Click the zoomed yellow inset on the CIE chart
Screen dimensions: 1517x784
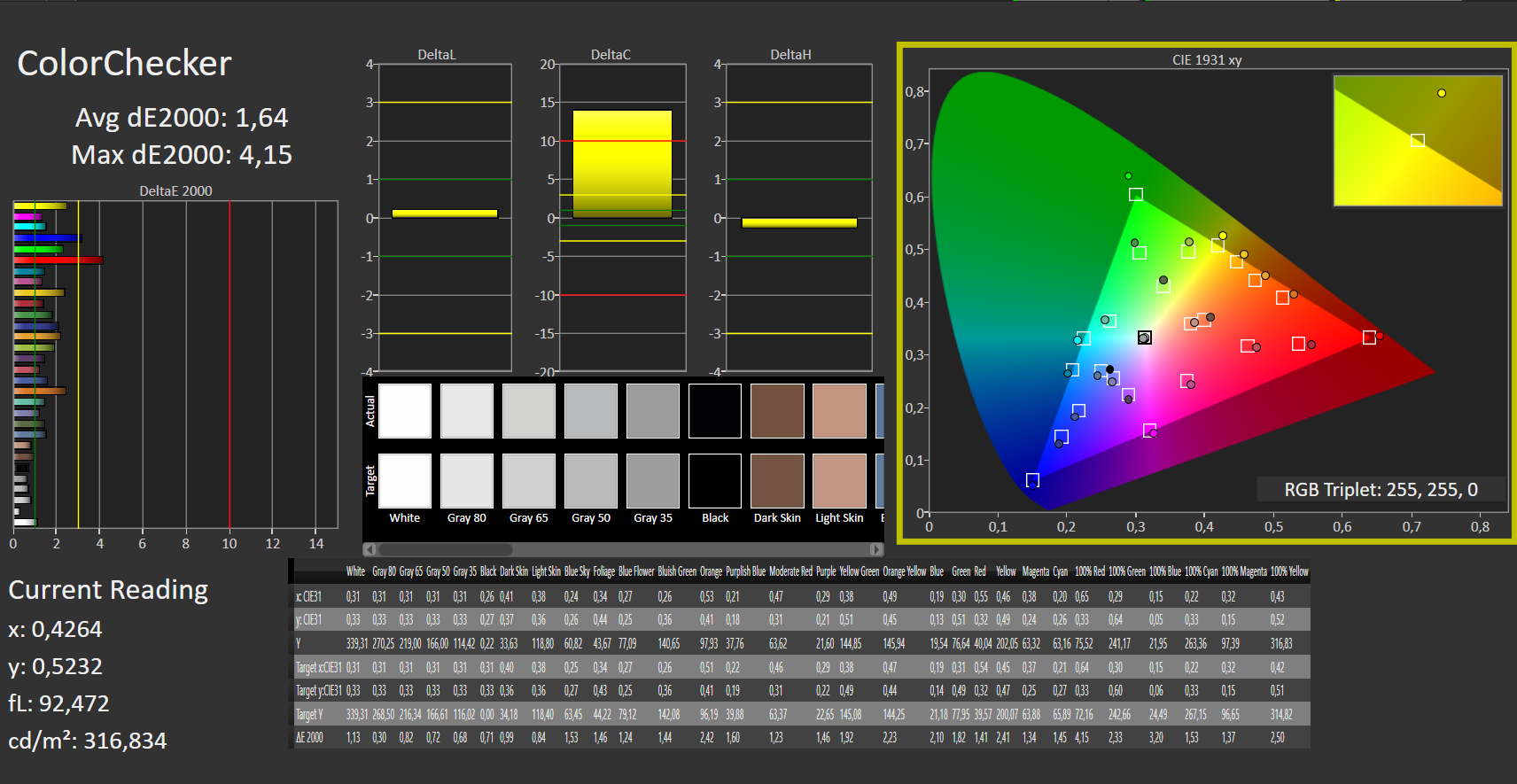pos(1418,140)
